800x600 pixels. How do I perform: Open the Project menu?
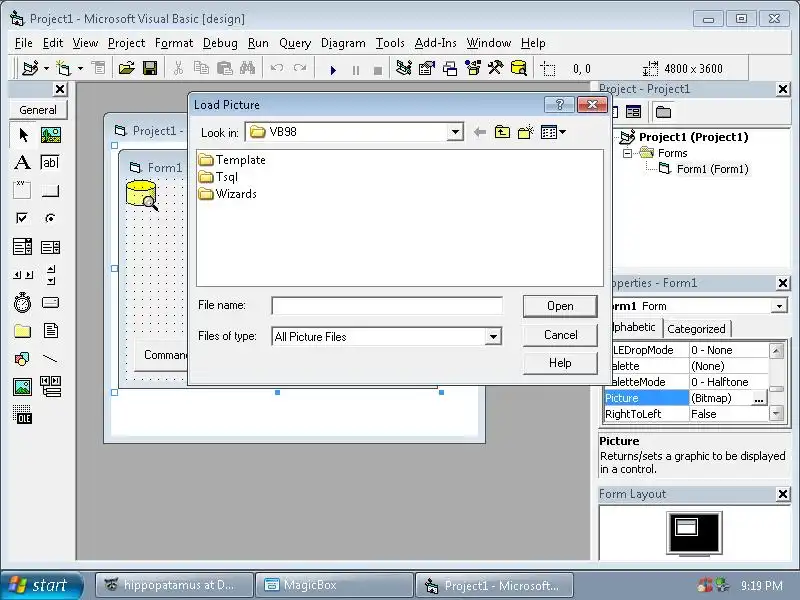pyautogui.click(x=127, y=43)
